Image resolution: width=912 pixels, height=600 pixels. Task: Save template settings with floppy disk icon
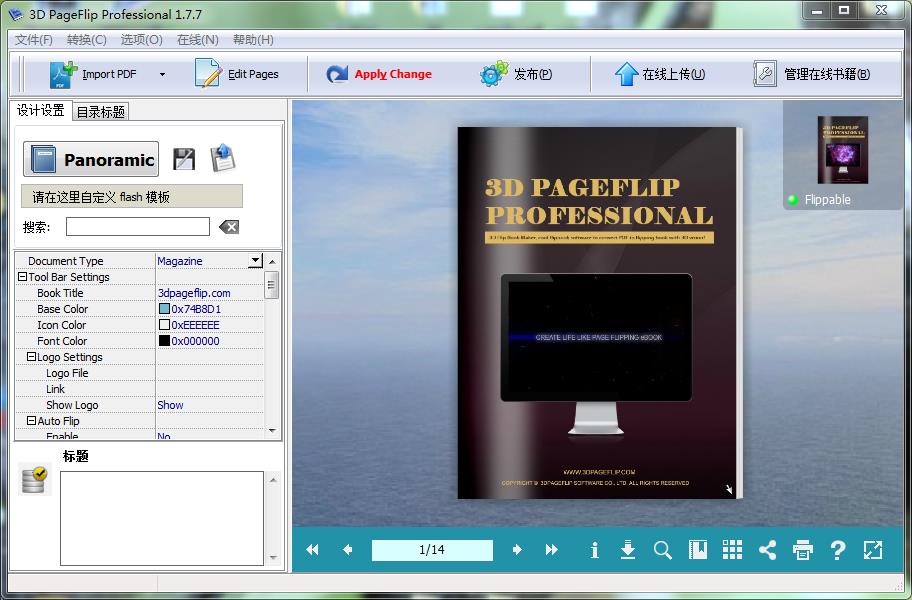tap(184, 159)
